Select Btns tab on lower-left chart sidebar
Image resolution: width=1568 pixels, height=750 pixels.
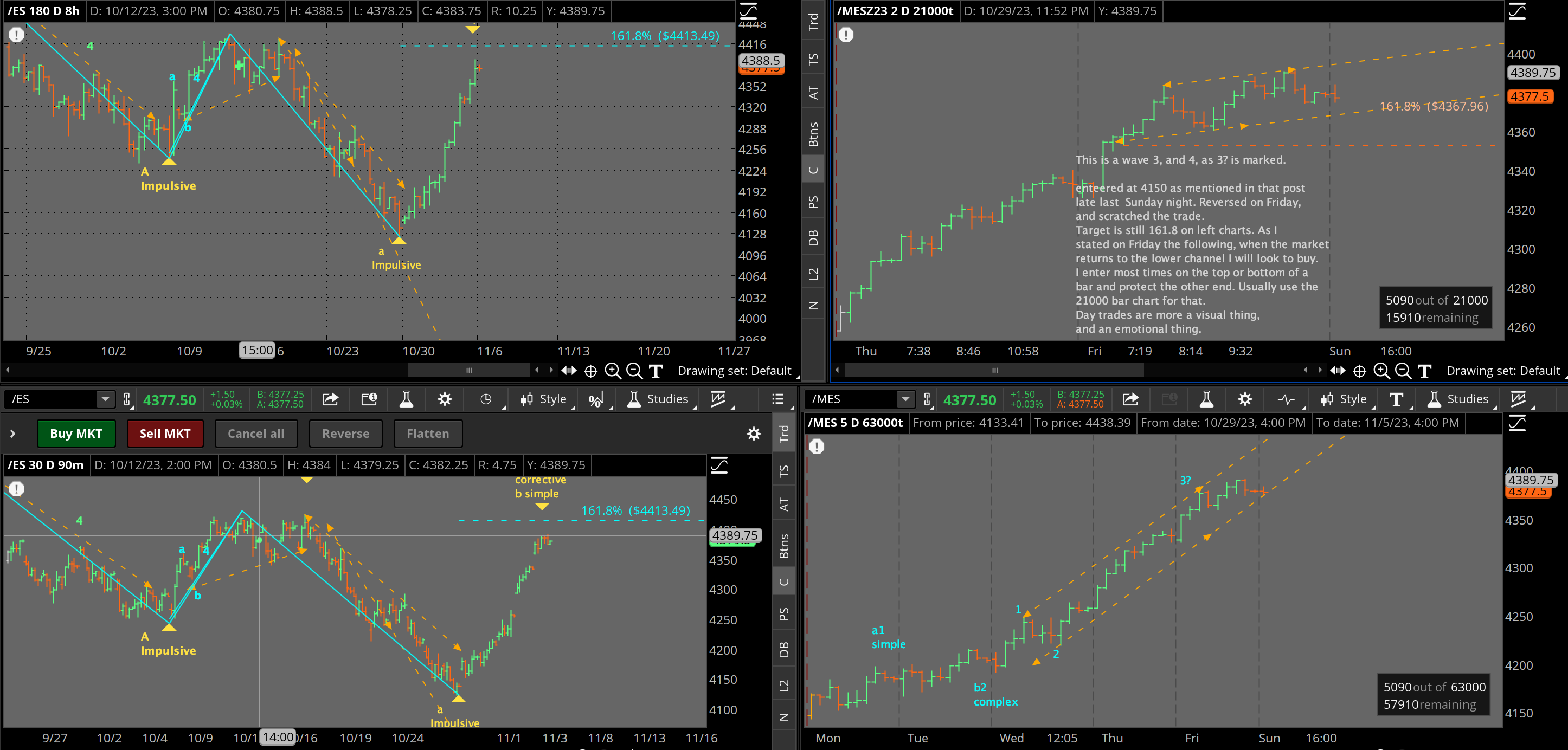coord(784,546)
